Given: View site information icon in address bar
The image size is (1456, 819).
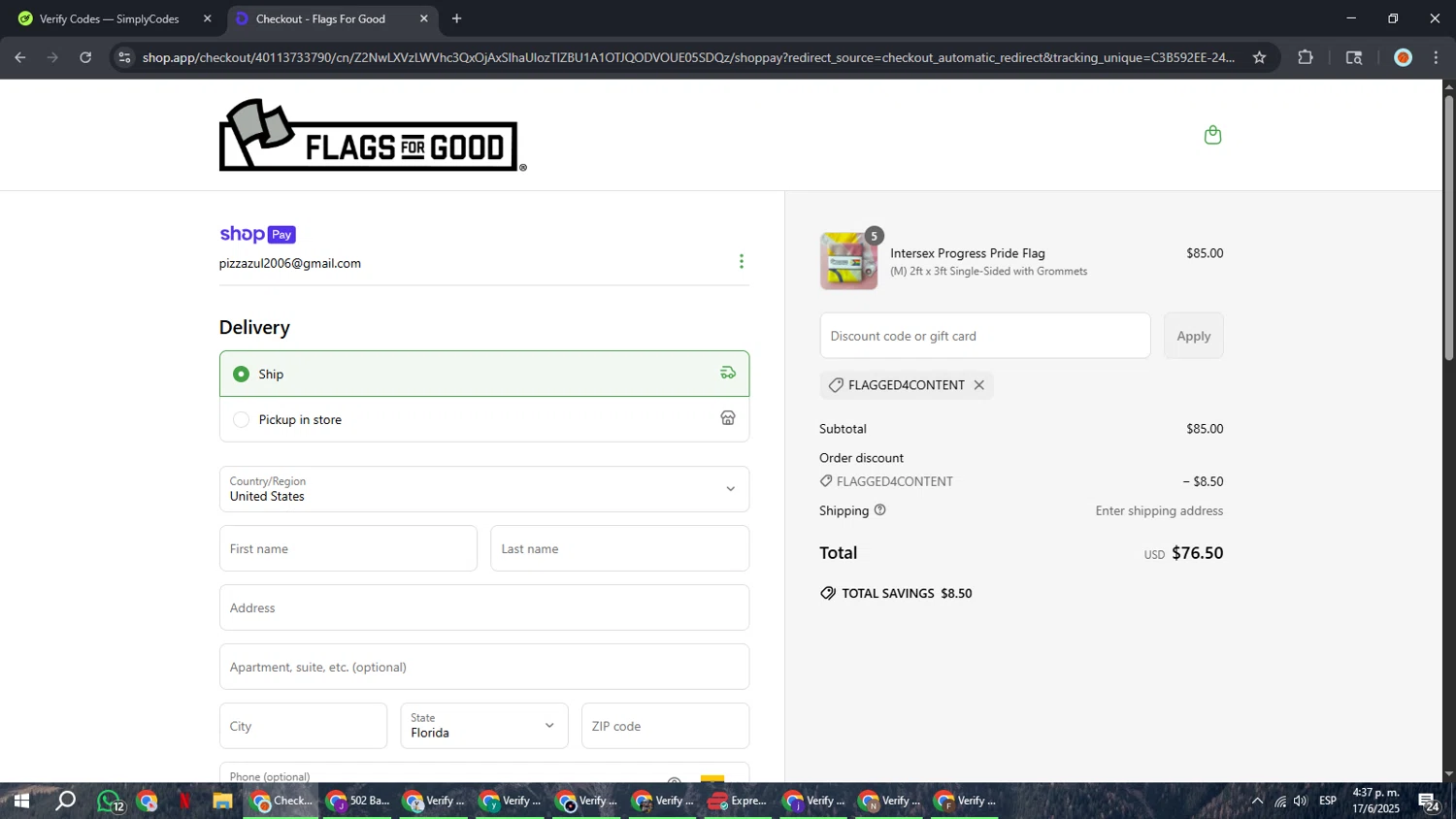Looking at the screenshot, I should pyautogui.click(x=124, y=57).
